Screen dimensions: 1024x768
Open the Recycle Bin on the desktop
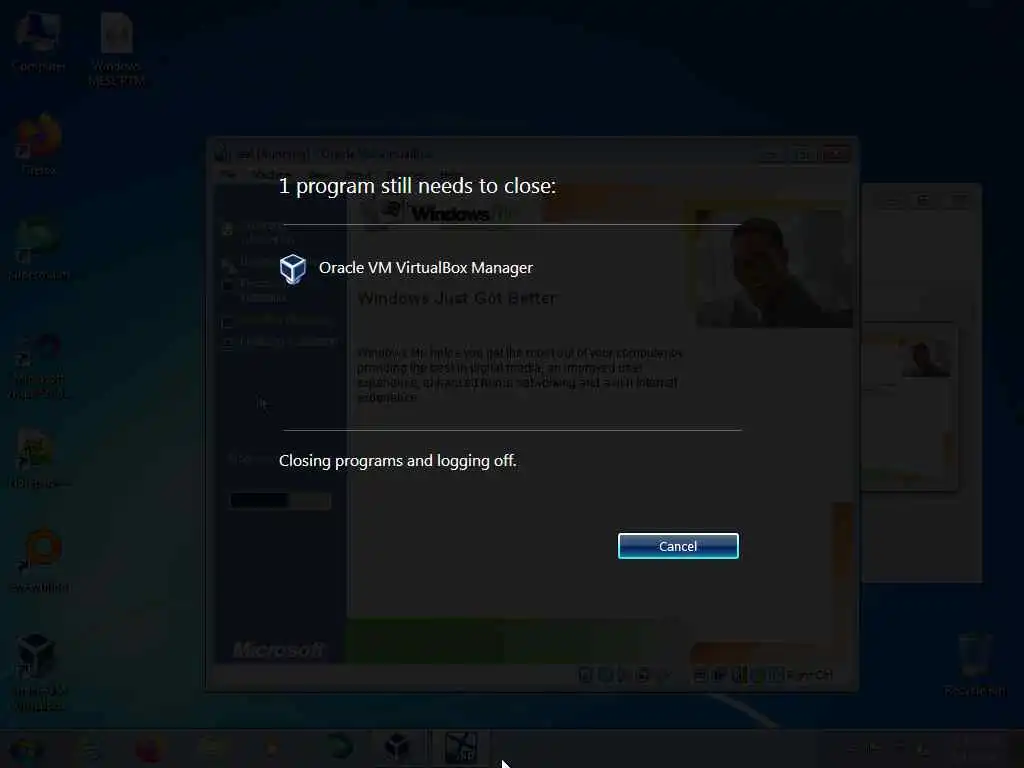[974, 664]
